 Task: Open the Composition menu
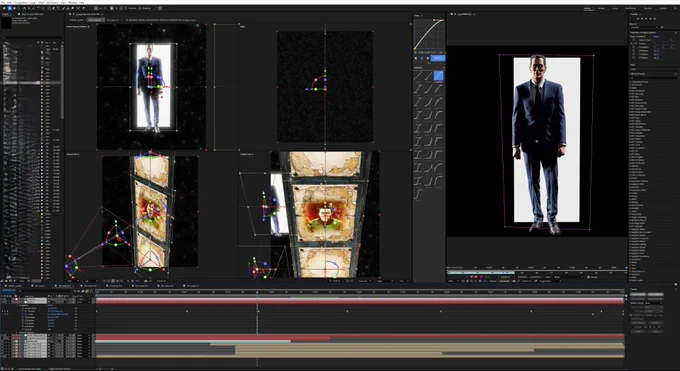click(21, 2)
